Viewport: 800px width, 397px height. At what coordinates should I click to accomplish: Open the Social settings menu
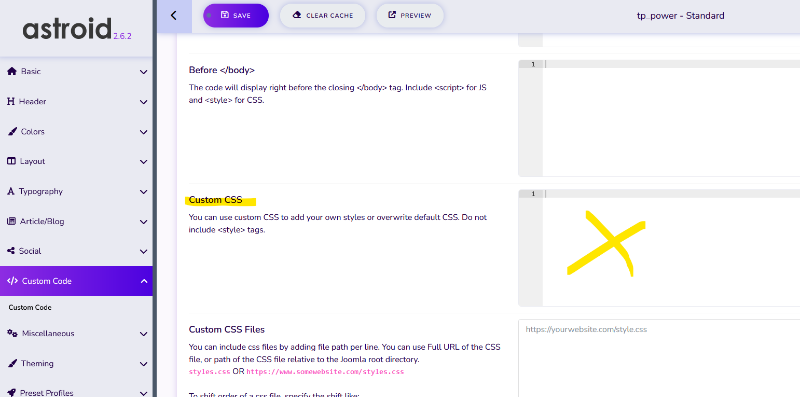click(77, 251)
